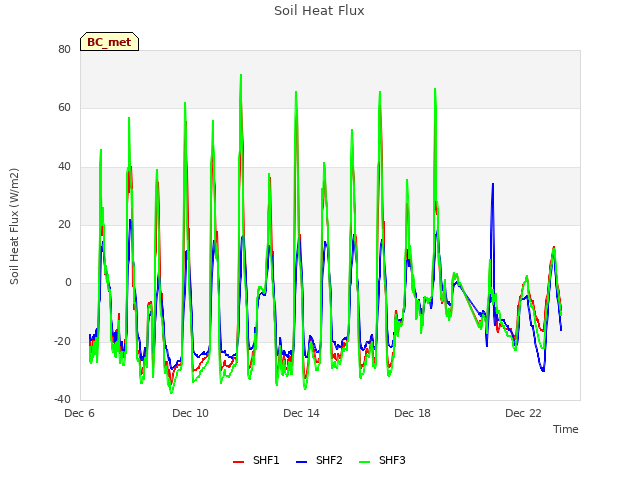Click the Time x-axis title
The image size is (640, 480).
(x=566, y=429)
